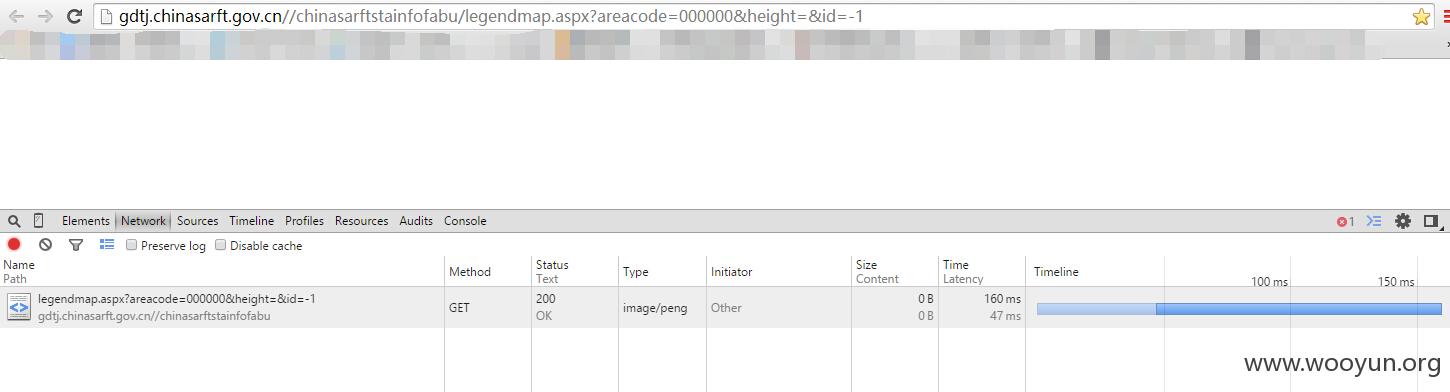This screenshot has height=392, width=1450.
Task: Click the document icon of legendmap.aspx request
Action: click(x=19, y=307)
